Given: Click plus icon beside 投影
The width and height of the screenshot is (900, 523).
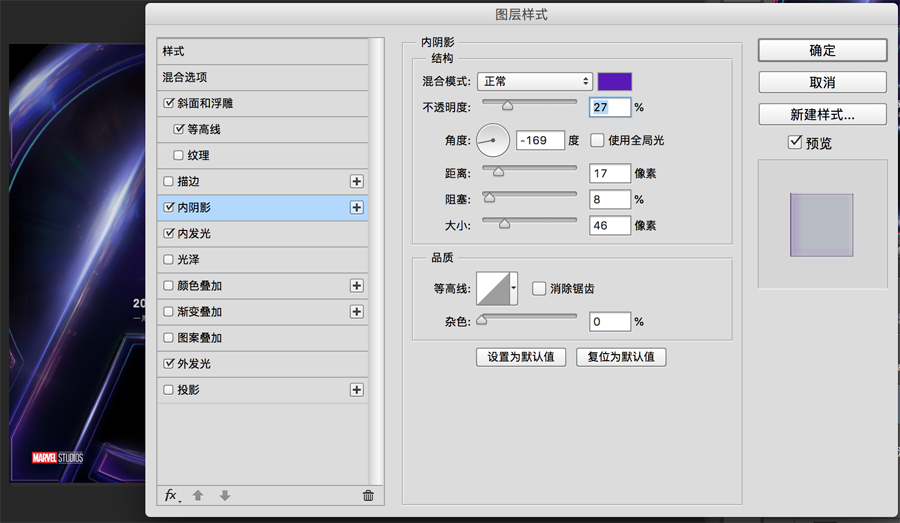Looking at the screenshot, I should pos(356,389).
